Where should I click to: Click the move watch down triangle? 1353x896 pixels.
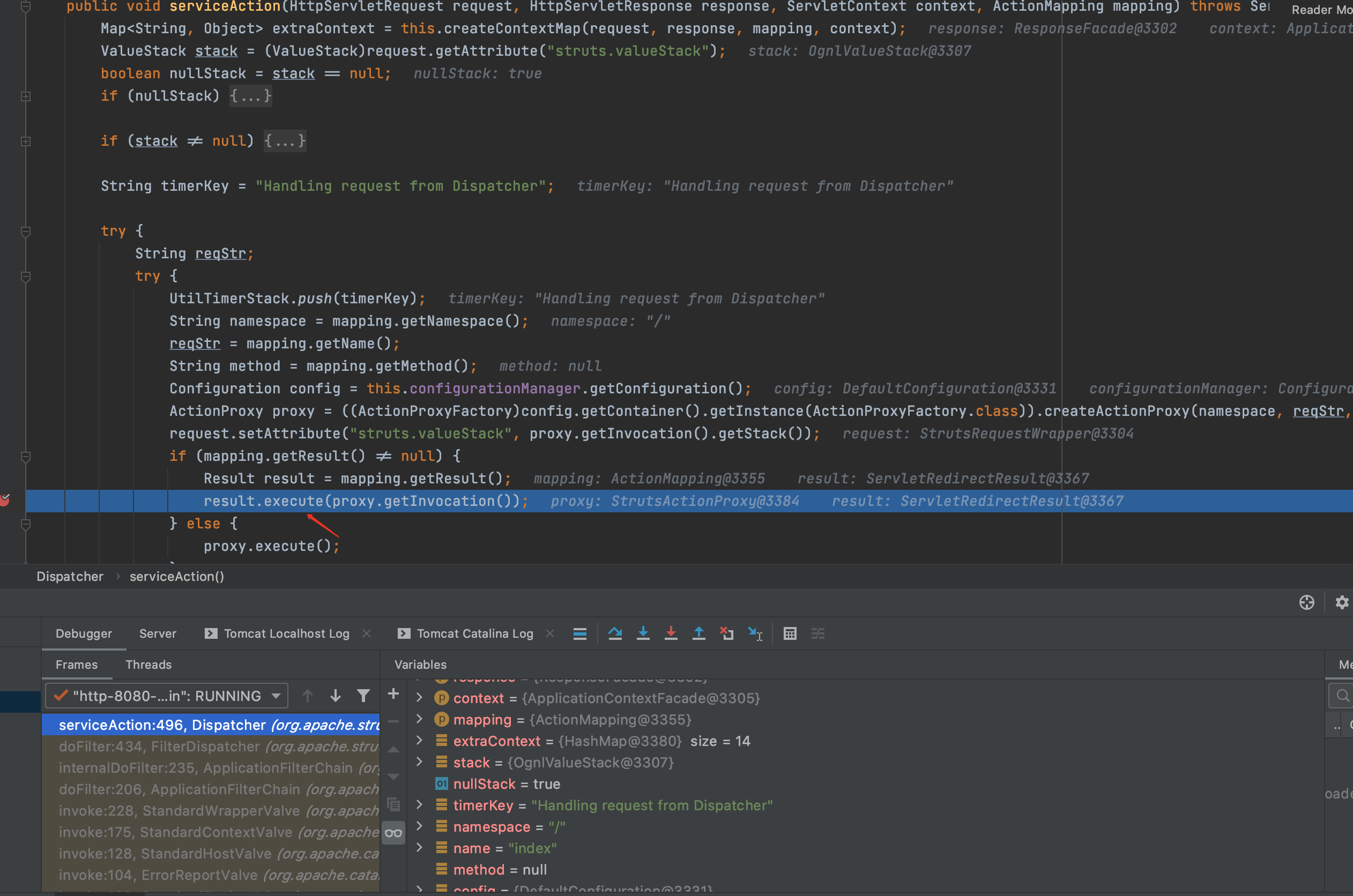pyautogui.click(x=393, y=776)
